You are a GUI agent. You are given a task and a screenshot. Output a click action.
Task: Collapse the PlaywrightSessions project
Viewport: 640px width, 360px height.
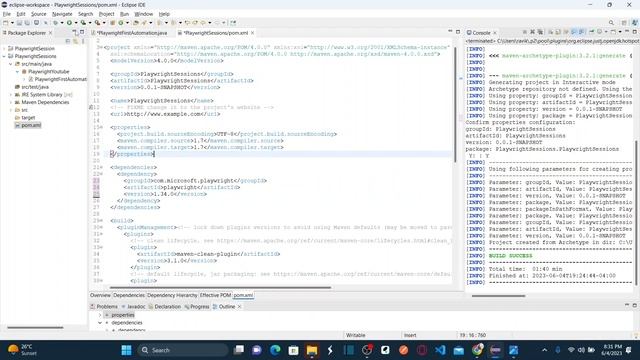point(4,56)
